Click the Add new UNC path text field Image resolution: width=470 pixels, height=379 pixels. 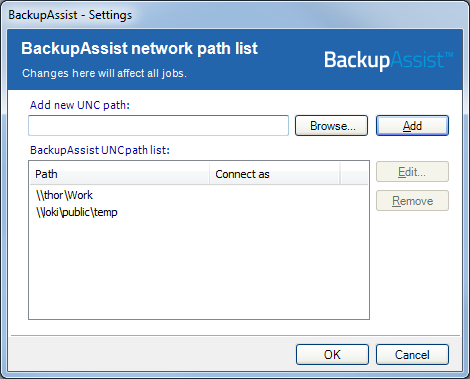[x=158, y=126]
